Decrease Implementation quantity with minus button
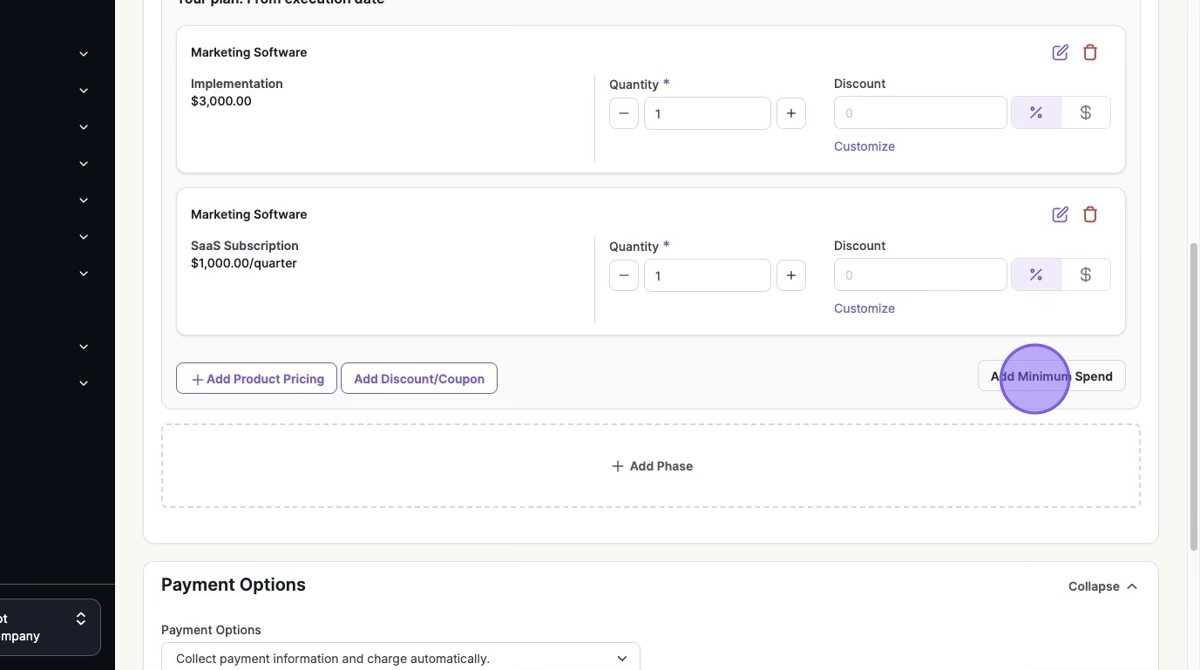Screen dimensions: 1200x670 623,113
